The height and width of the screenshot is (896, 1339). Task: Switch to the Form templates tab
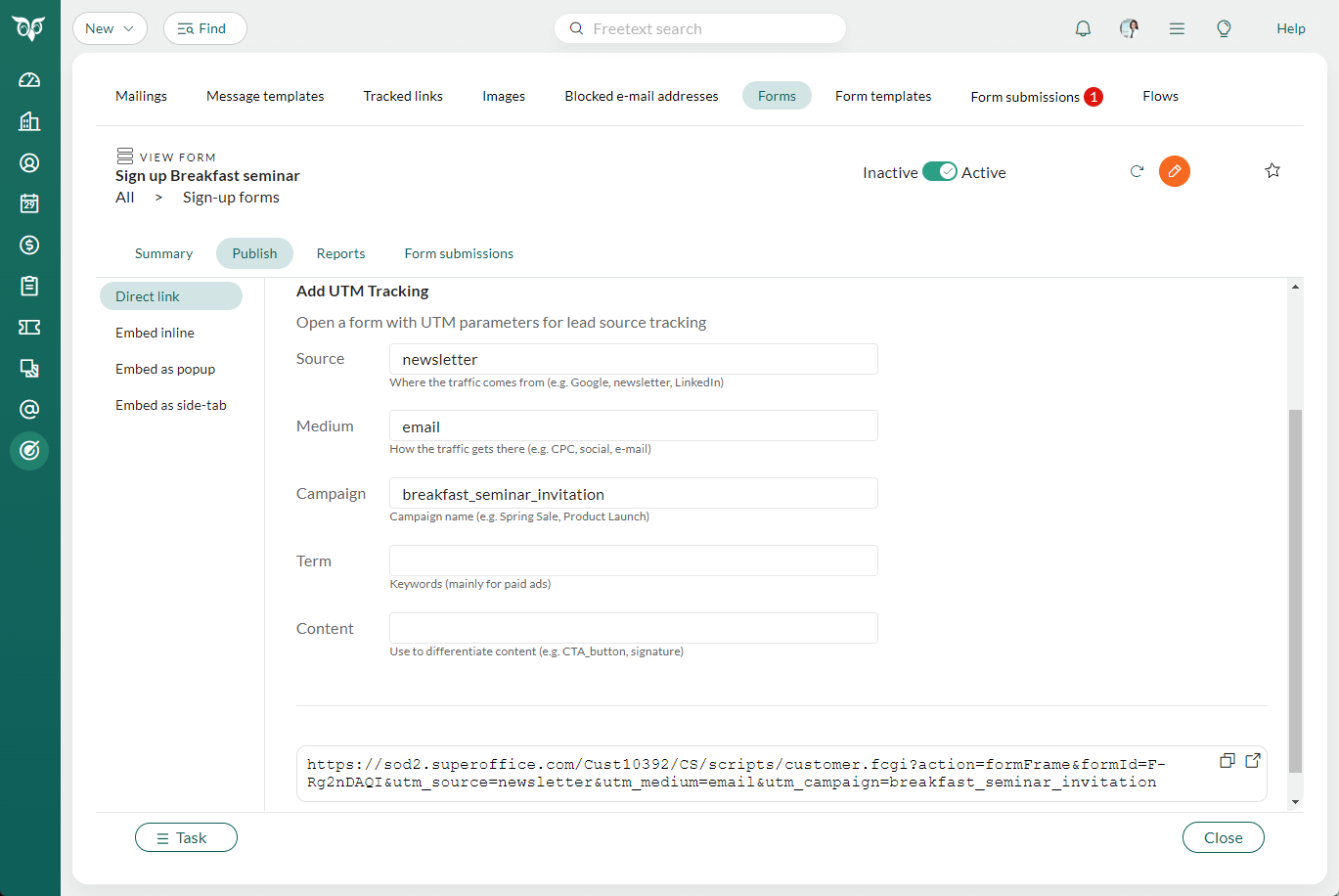point(882,96)
